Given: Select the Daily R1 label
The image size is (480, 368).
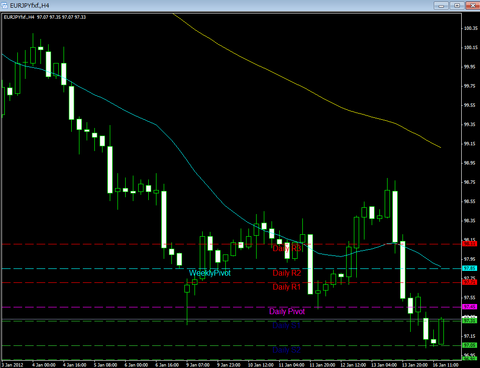Looking at the screenshot, I should click(x=287, y=287).
